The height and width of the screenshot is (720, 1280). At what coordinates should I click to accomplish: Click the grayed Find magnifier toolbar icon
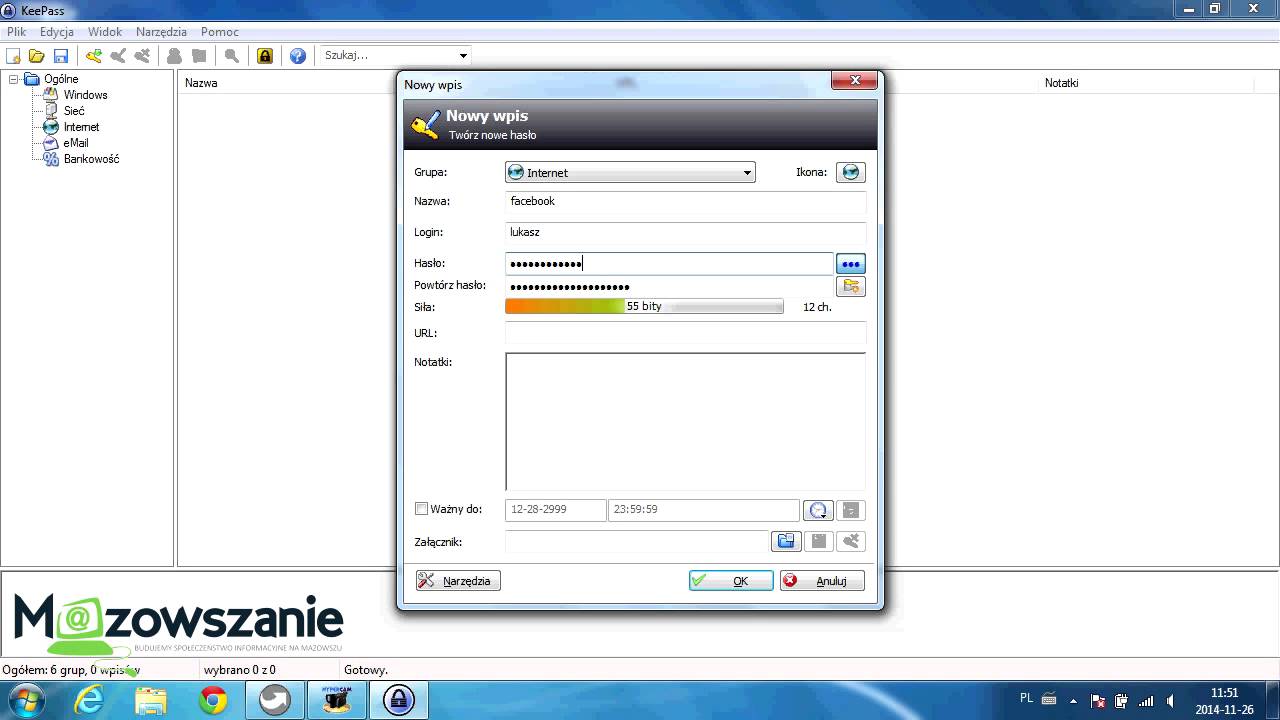232,56
